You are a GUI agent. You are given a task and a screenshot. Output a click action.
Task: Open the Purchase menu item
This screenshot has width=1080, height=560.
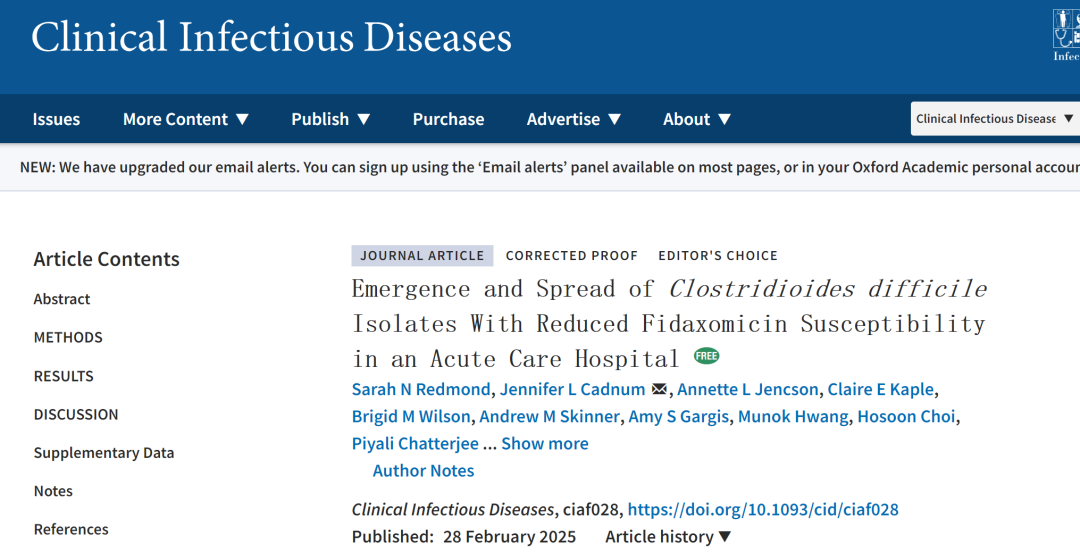pyautogui.click(x=448, y=119)
